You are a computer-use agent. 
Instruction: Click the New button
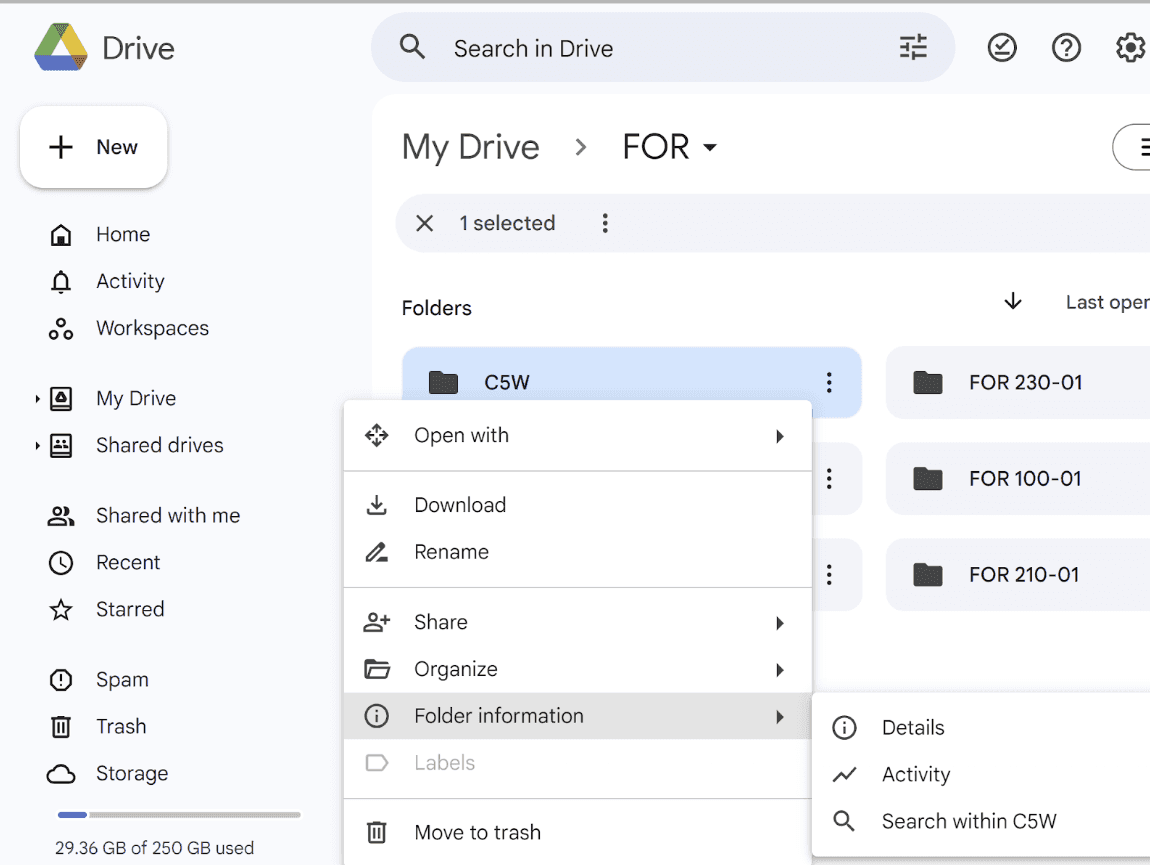tap(94, 147)
